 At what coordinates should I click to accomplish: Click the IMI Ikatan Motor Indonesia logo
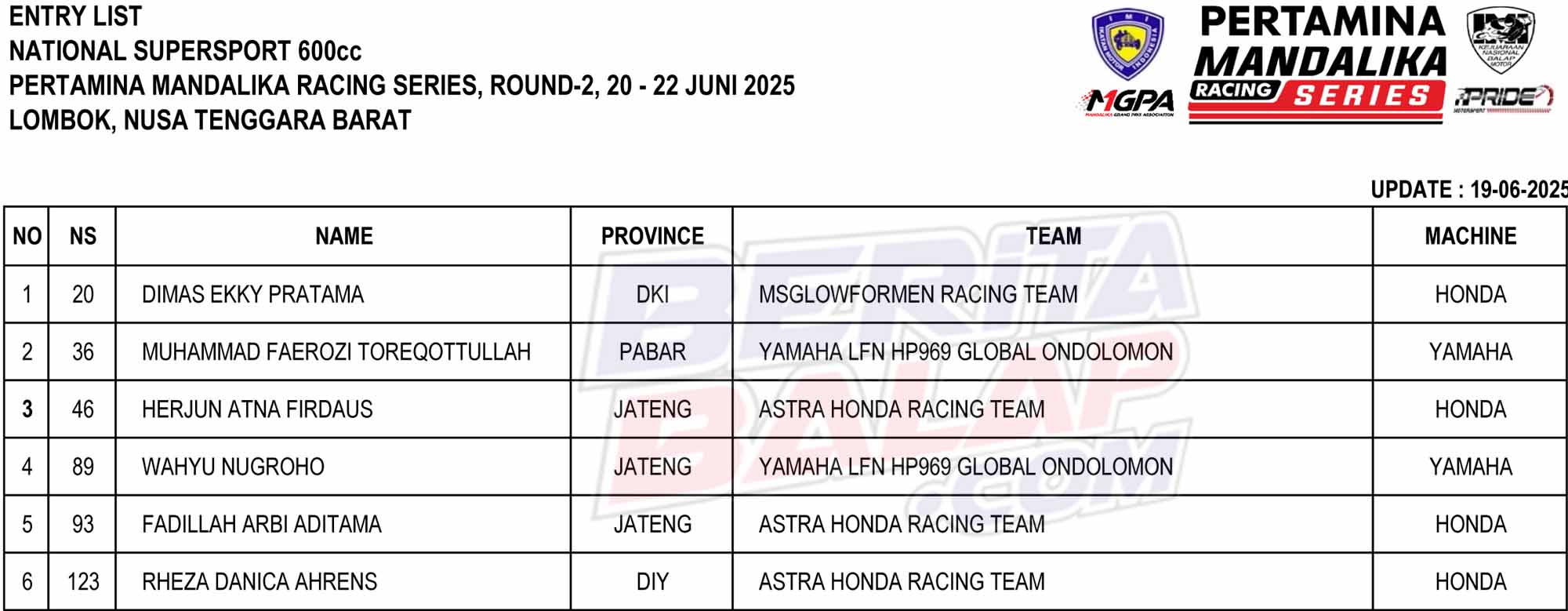tap(1127, 44)
